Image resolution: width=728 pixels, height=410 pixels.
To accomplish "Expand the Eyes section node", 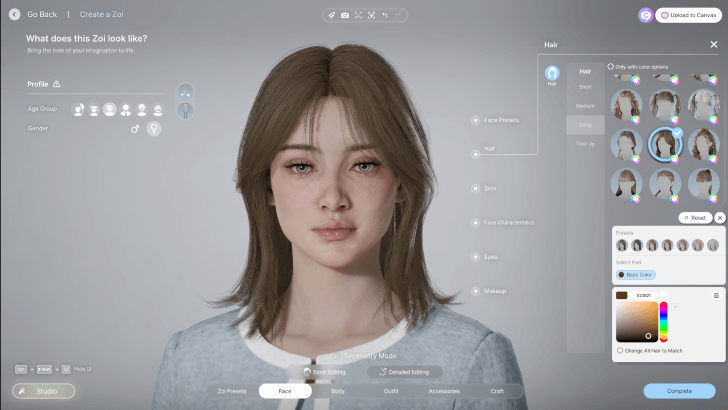I will coord(475,257).
